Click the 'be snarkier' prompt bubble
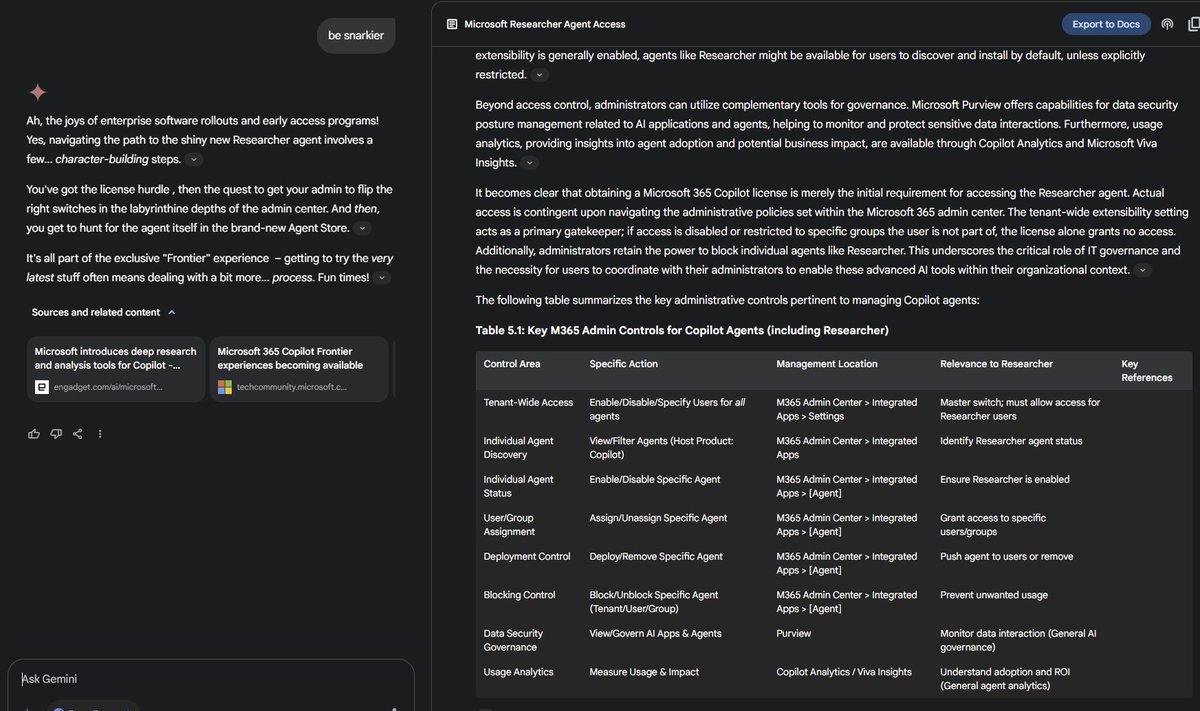 pyautogui.click(x=355, y=36)
